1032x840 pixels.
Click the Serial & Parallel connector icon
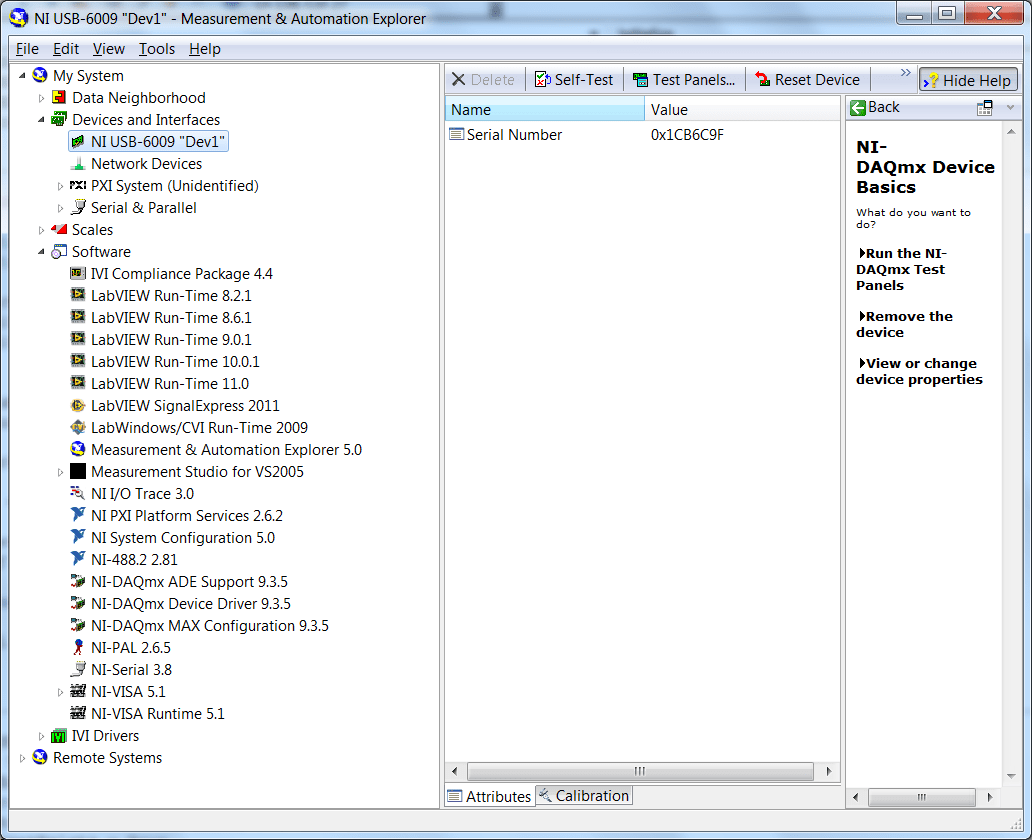tap(78, 207)
